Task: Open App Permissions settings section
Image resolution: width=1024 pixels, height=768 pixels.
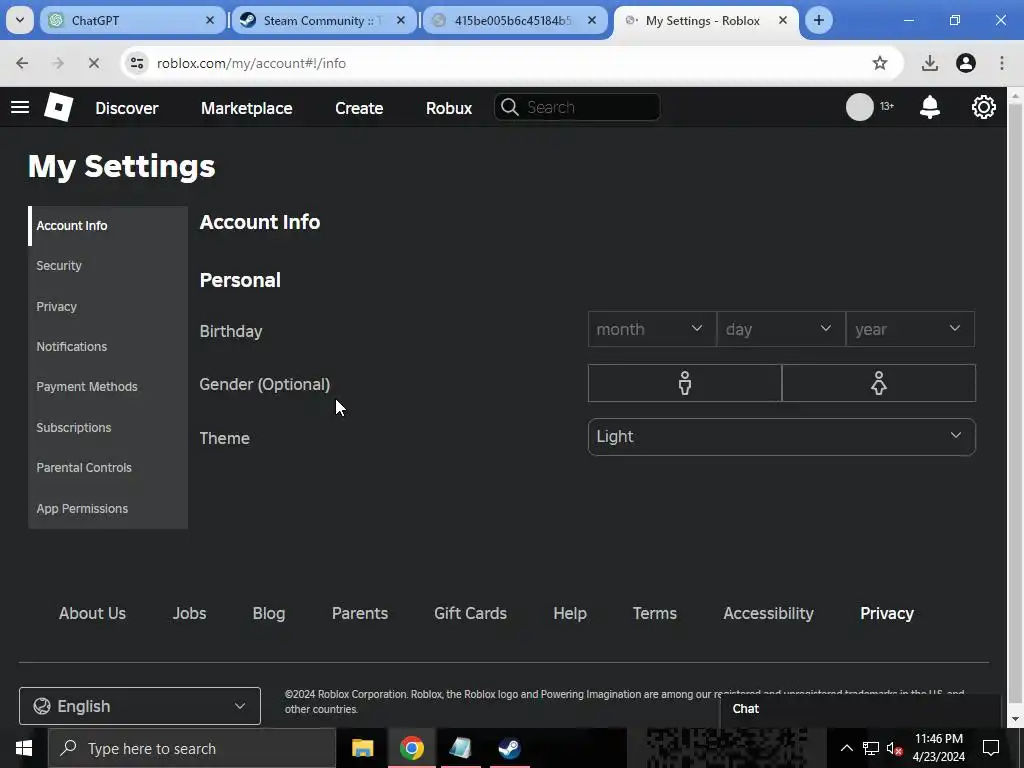Action: pyautogui.click(x=108, y=509)
